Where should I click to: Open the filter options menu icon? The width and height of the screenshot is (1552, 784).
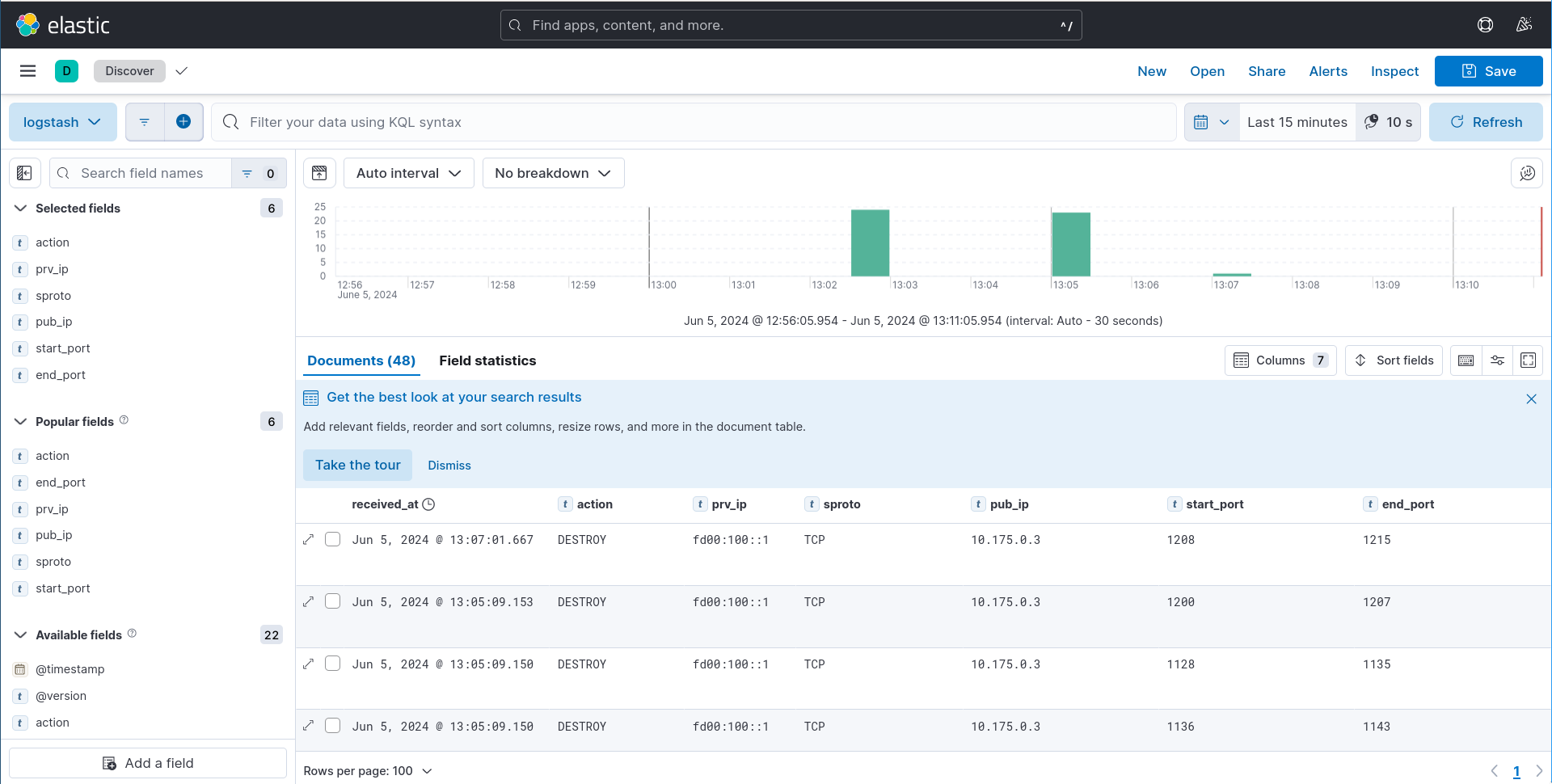145,122
